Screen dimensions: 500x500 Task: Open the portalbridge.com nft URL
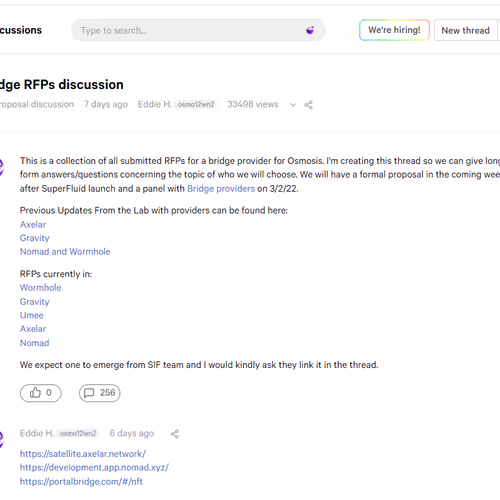pyautogui.click(x=81, y=481)
